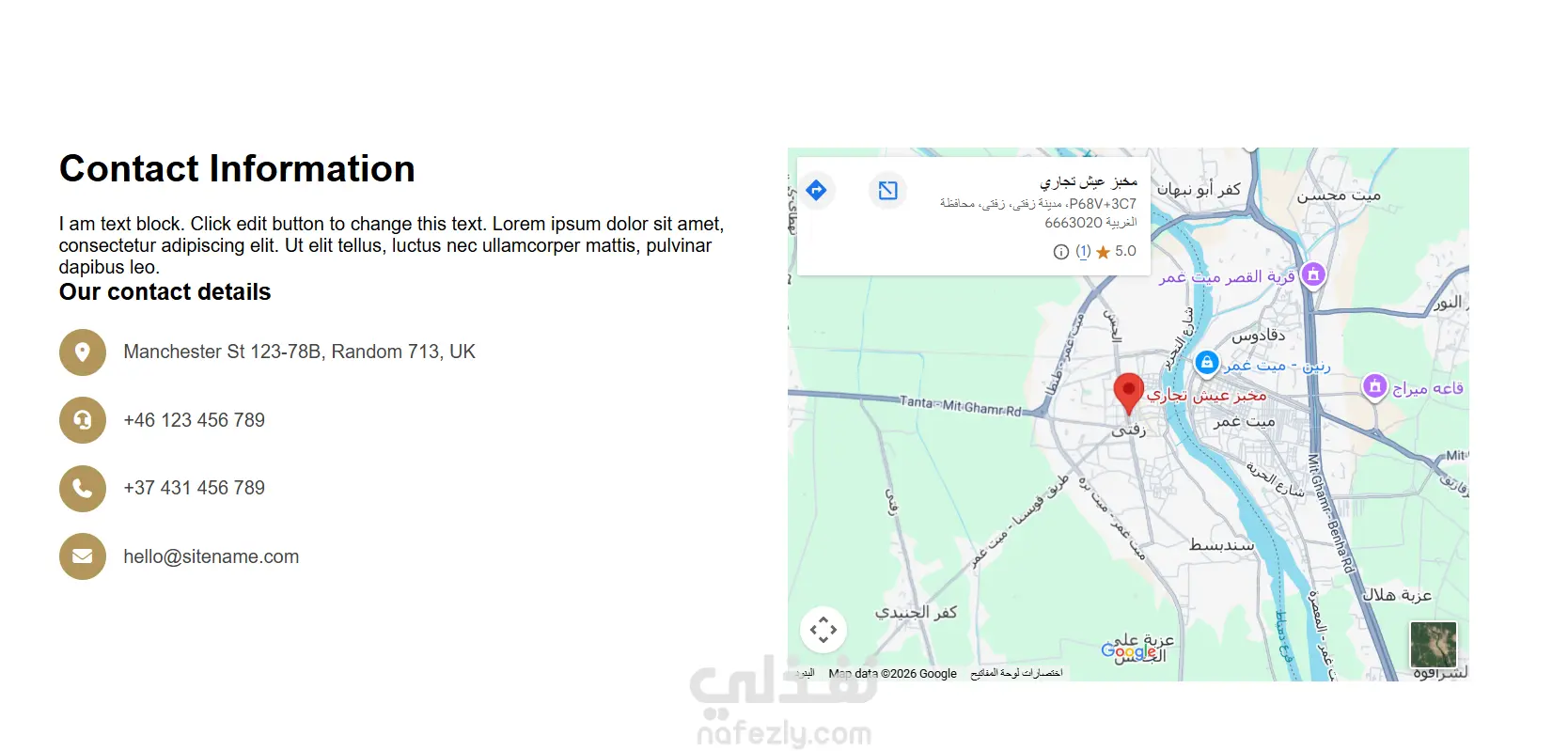Open larger map view icon
Screen dimensions: 1568x751
point(887,191)
